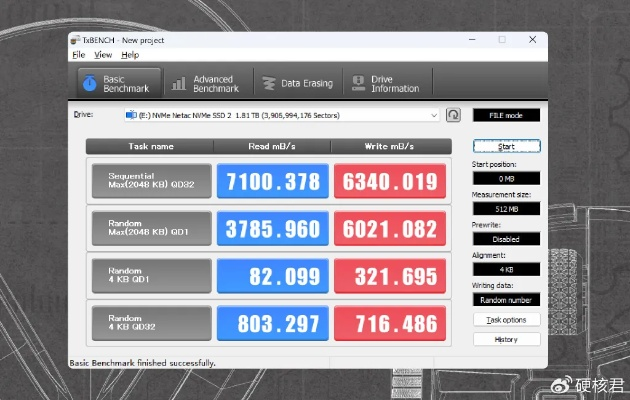
Task: Open the View menu
Action: point(103,54)
